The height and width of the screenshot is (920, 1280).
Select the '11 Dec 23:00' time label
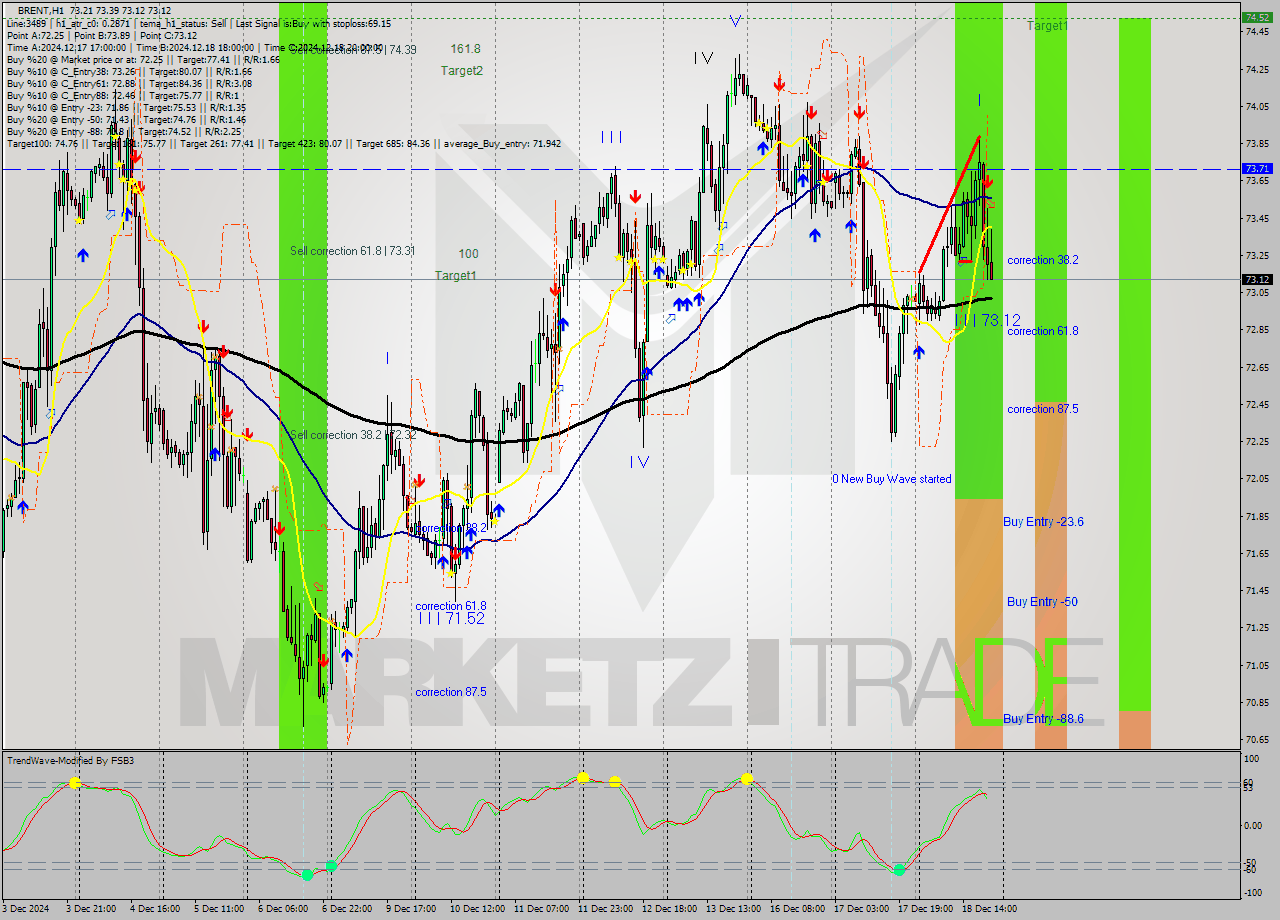coord(605,909)
